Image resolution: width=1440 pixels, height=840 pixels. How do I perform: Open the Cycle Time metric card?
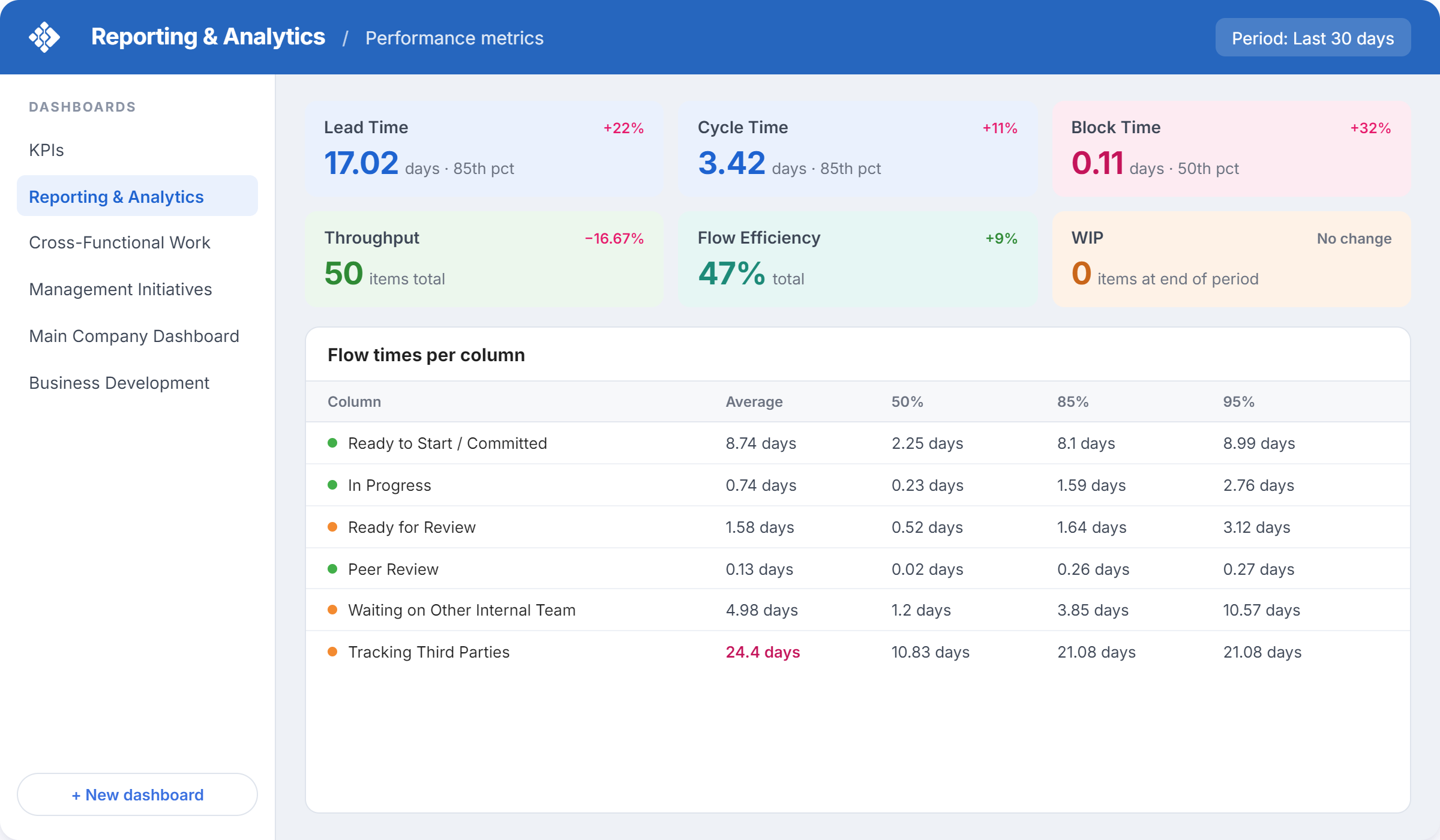tap(857, 148)
